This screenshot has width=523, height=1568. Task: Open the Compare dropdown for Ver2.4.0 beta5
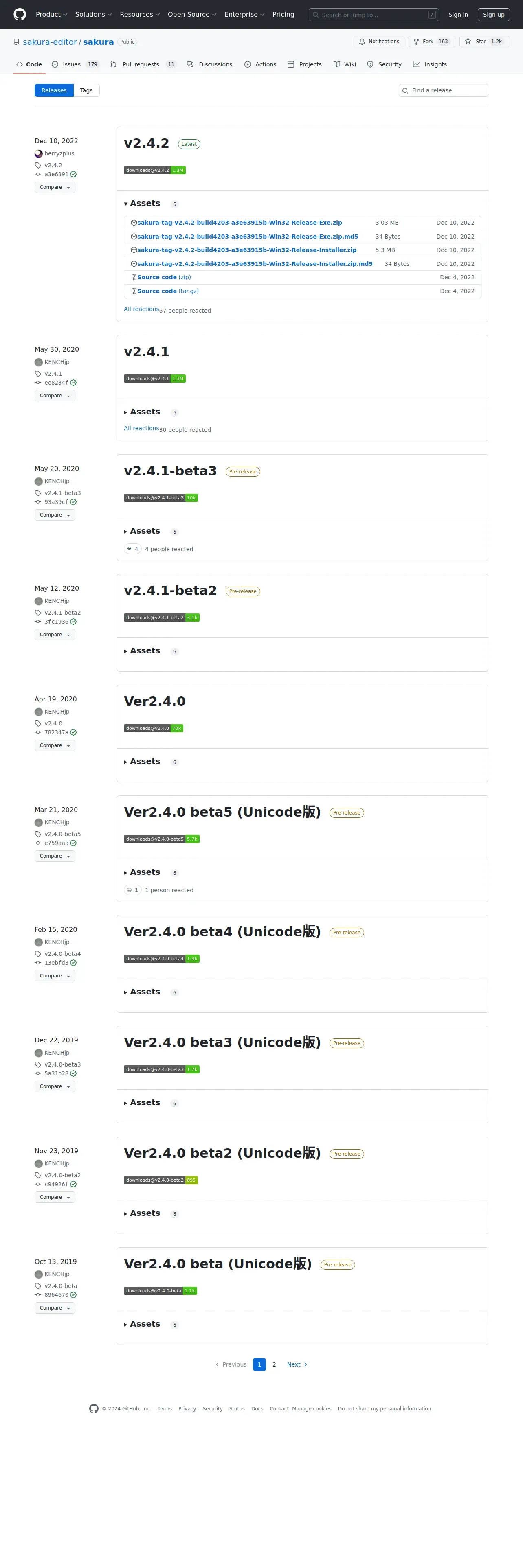point(55,856)
